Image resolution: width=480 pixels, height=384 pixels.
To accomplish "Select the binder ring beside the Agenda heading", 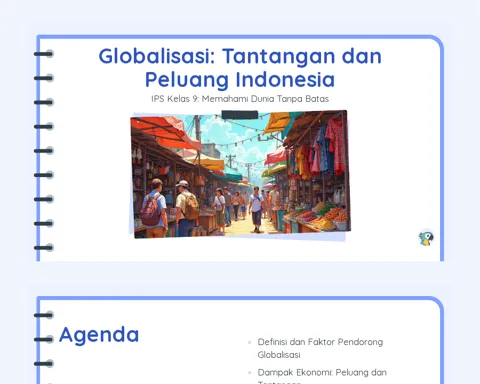I will (44, 339).
